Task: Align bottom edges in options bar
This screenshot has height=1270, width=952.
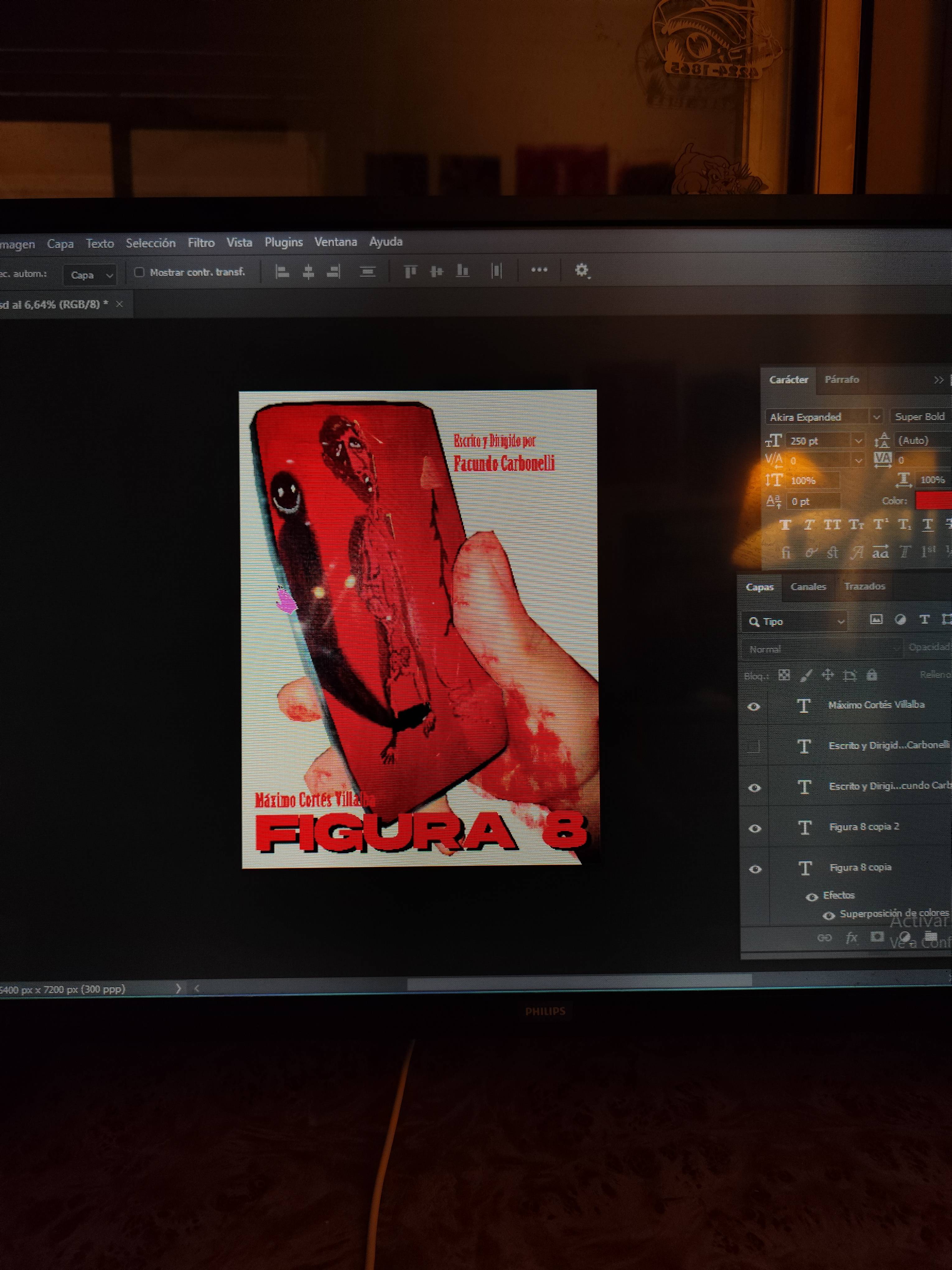Action: tap(463, 270)
